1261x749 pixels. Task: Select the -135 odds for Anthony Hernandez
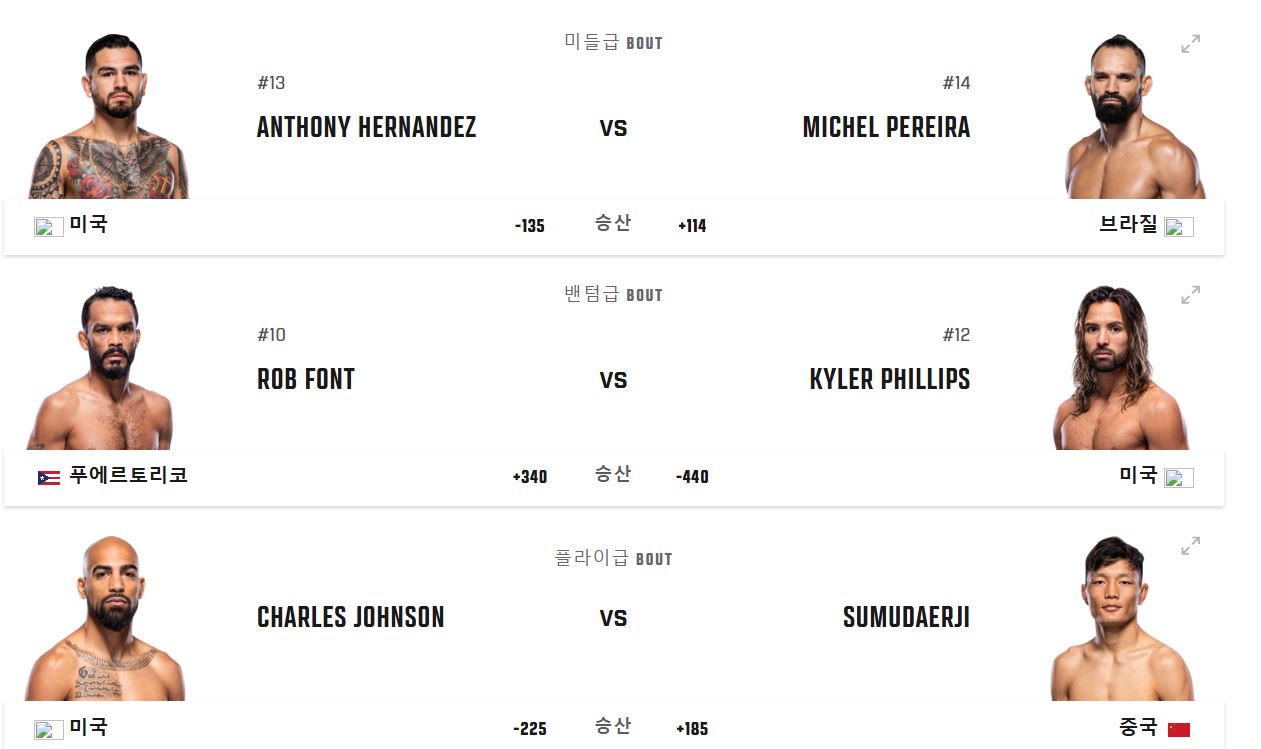click(x=529, y=226)
